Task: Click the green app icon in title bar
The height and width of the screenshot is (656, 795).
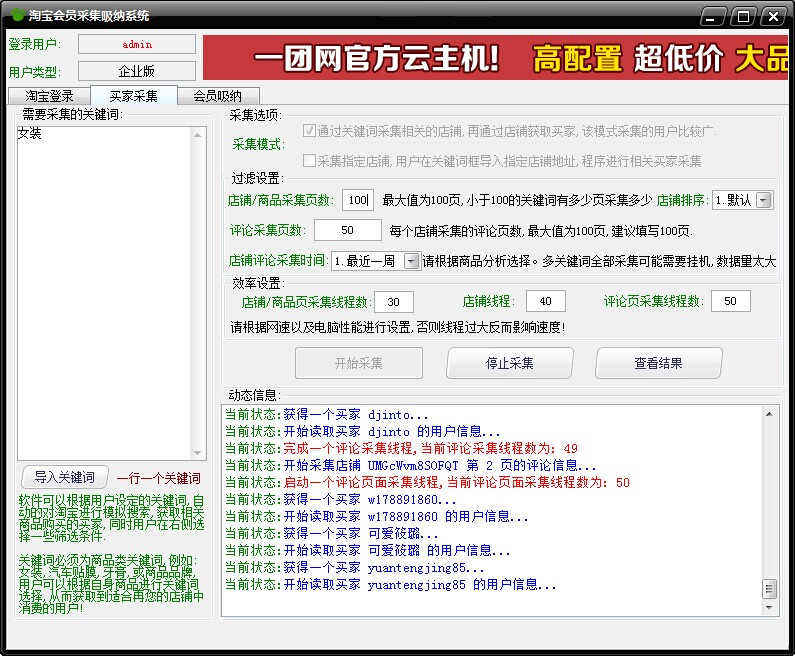Action: 18,15
